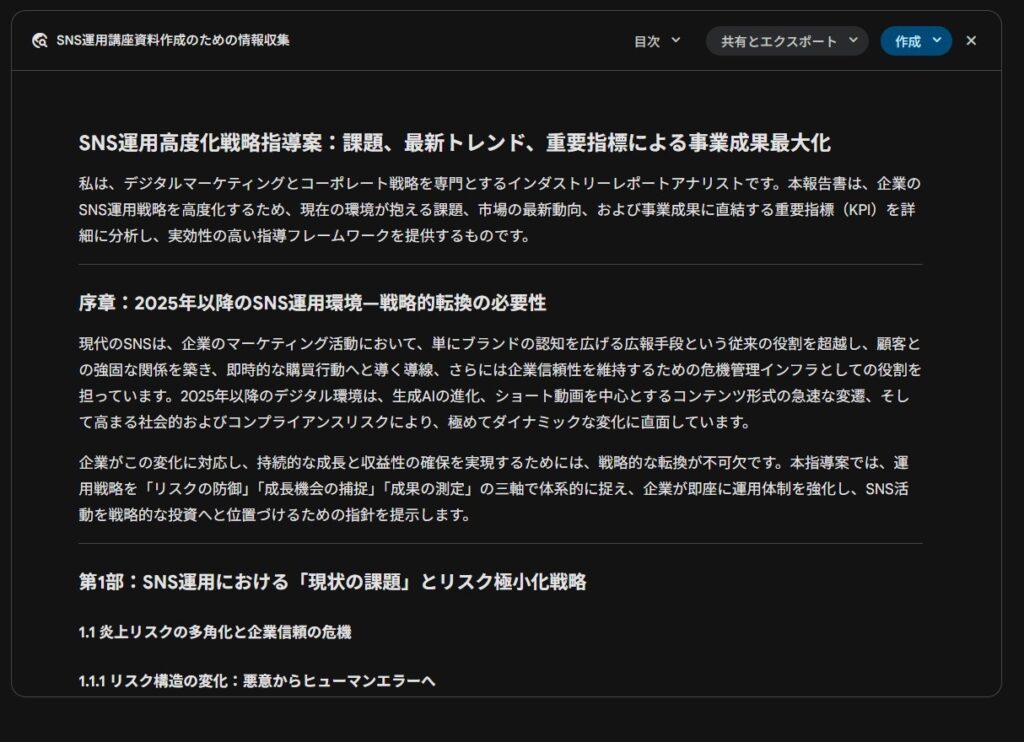Click the main heading SNS運用高度化戦略指導案
This screenshot has width=1024, height=742.
pyautogui.click(x=454, y=143)
